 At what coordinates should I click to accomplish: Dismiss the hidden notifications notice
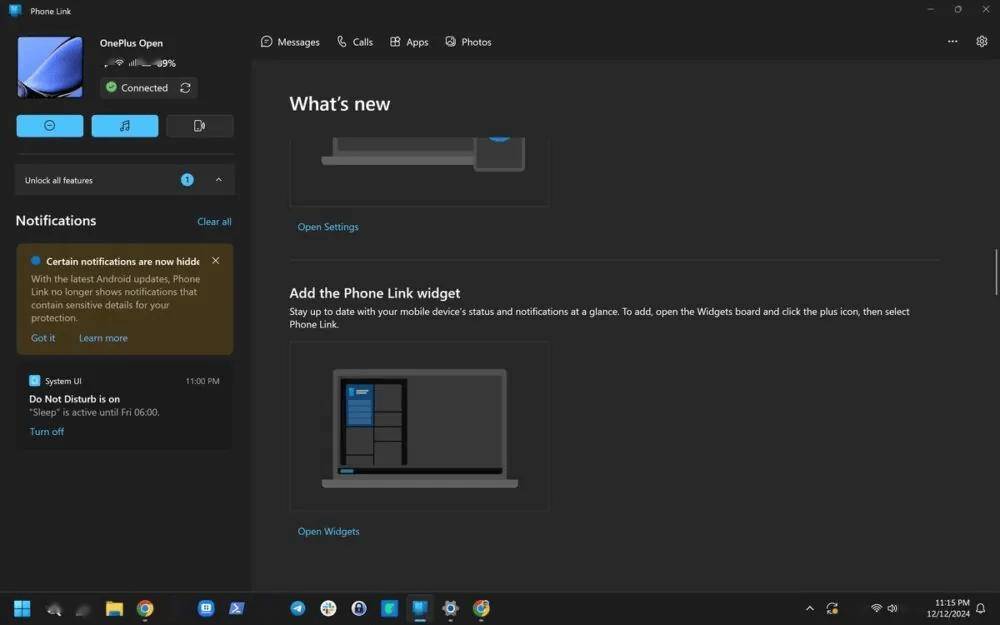pos(216,261)
